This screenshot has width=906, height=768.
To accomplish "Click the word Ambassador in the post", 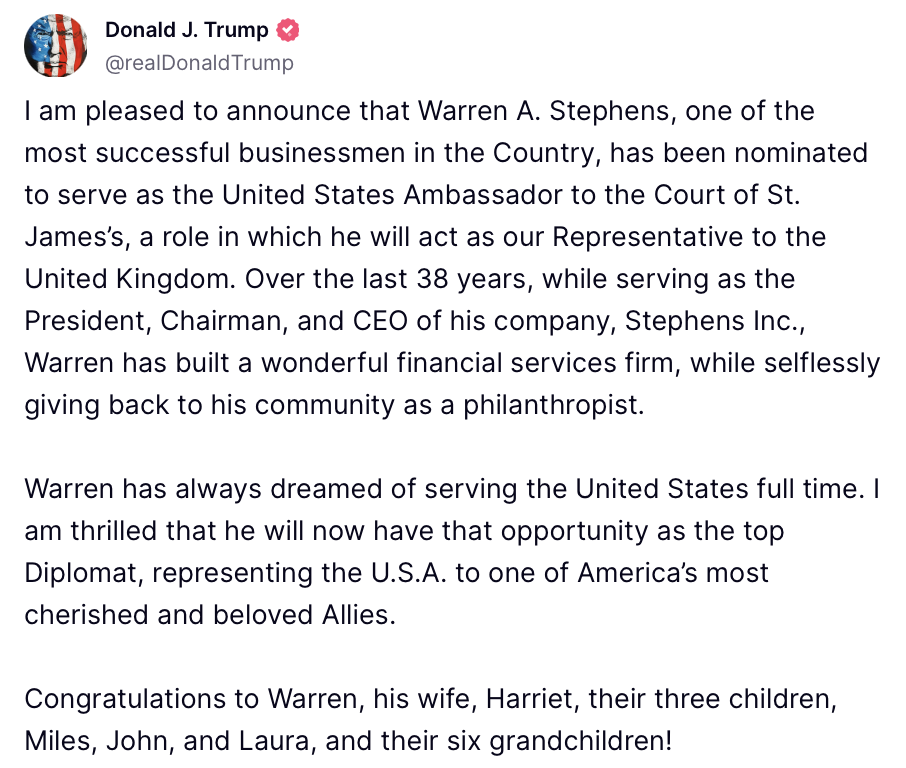I will pos(482,195).
